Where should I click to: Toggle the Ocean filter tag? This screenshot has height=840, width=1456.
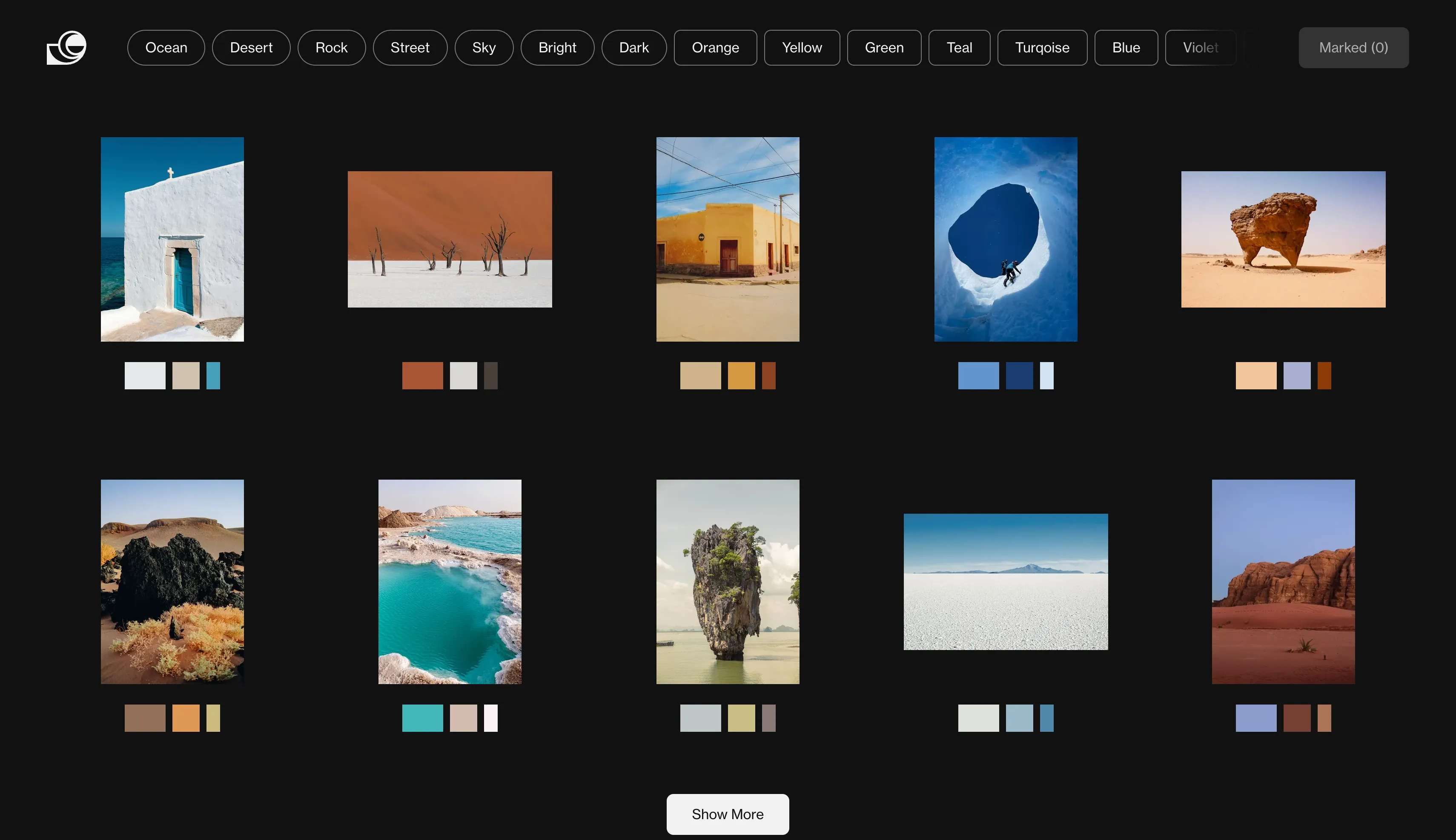point(166,47)
